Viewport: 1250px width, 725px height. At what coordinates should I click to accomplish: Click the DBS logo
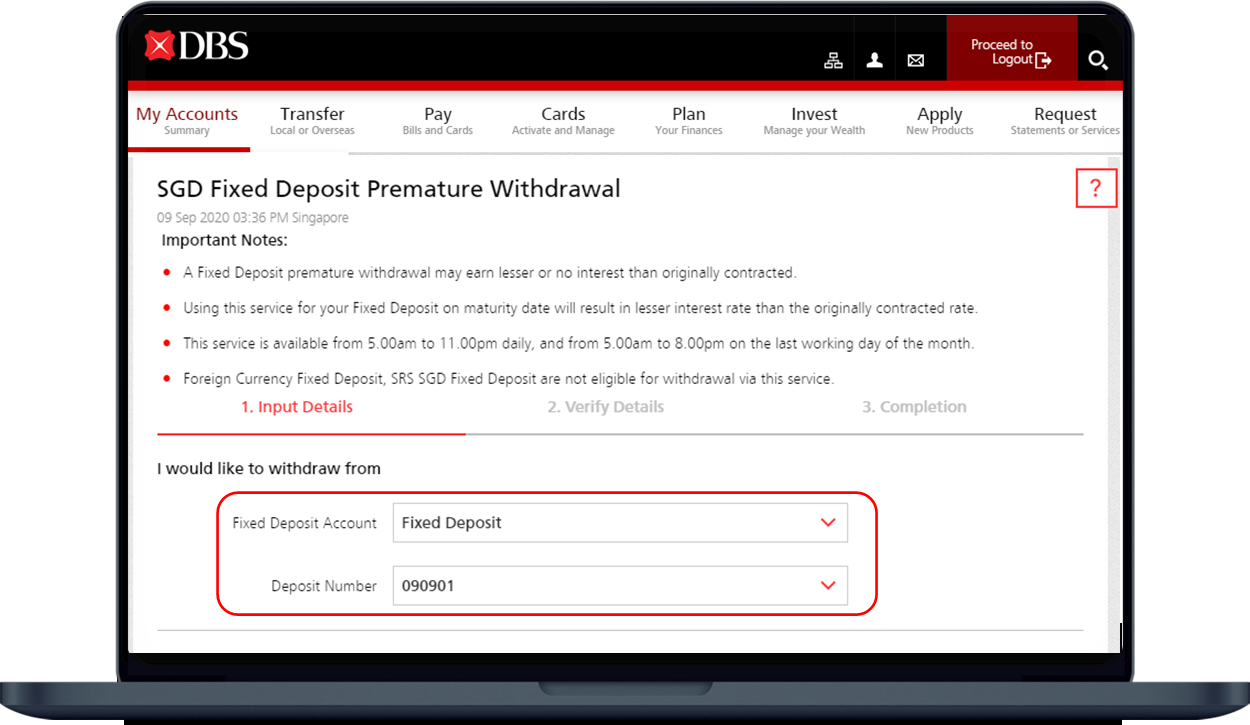[x=196, y=46]
